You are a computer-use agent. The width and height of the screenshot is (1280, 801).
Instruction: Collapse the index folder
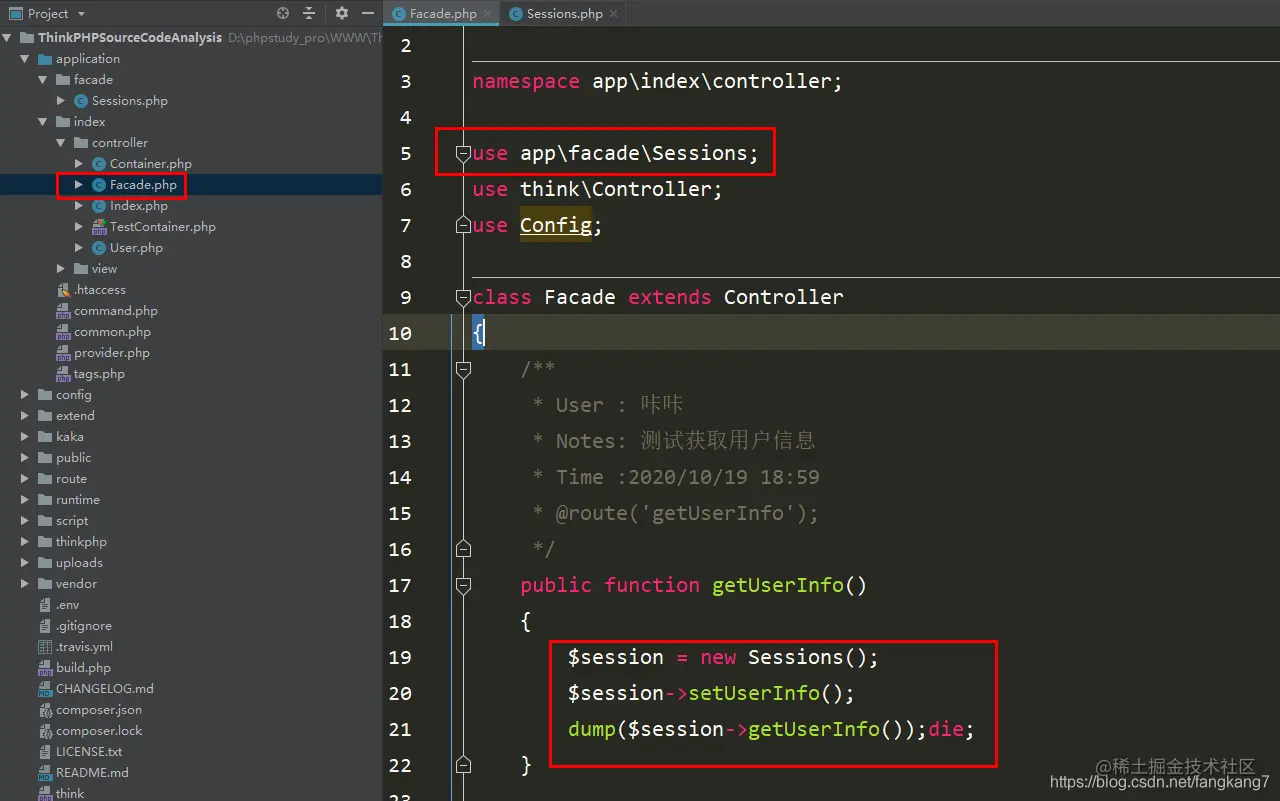click(x=43, y=122)
